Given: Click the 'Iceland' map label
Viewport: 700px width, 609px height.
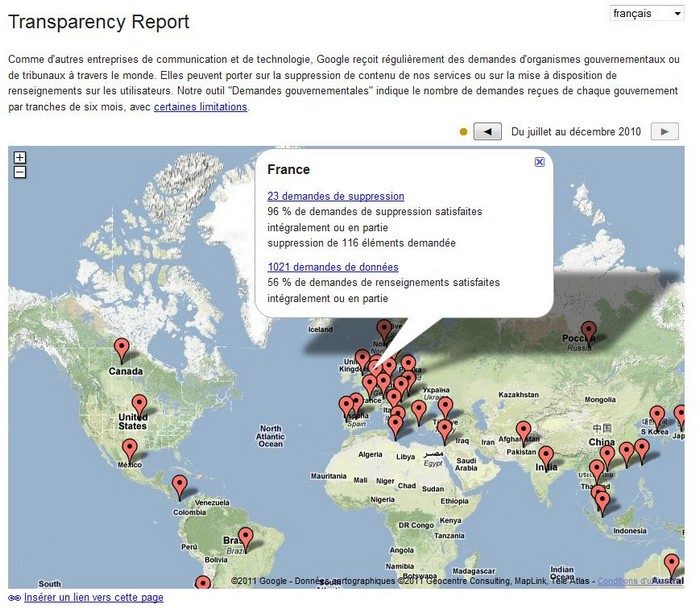Looking at the screenshot, I should coord(321,330).
